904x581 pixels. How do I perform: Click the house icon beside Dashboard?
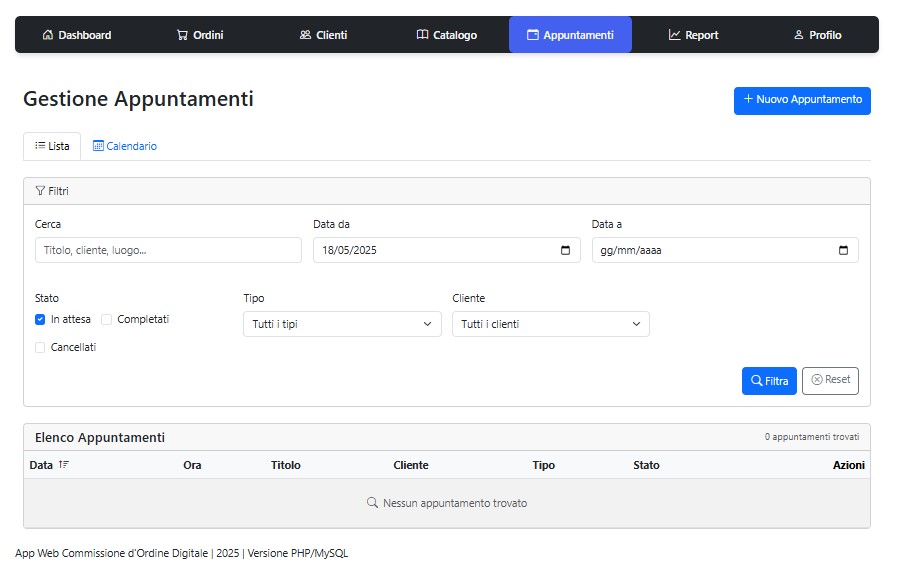(x=48, y=35)
